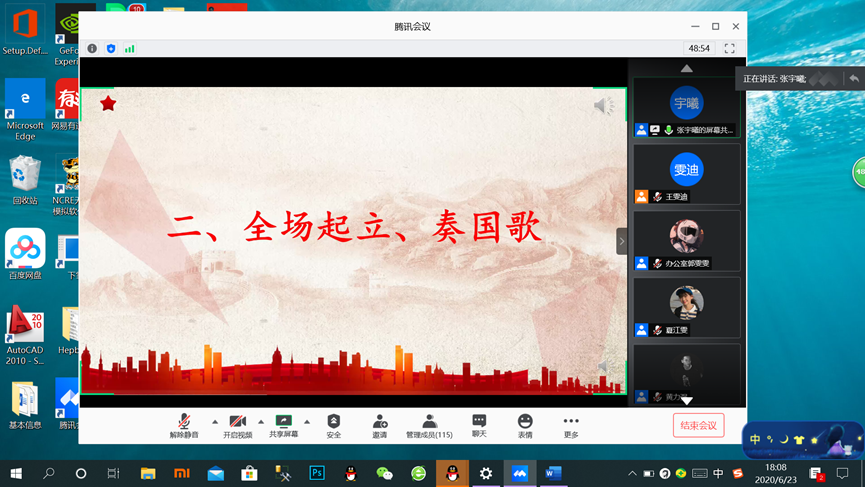
Task: Unmute microphone with 解除静音
Action: [184, 426]
